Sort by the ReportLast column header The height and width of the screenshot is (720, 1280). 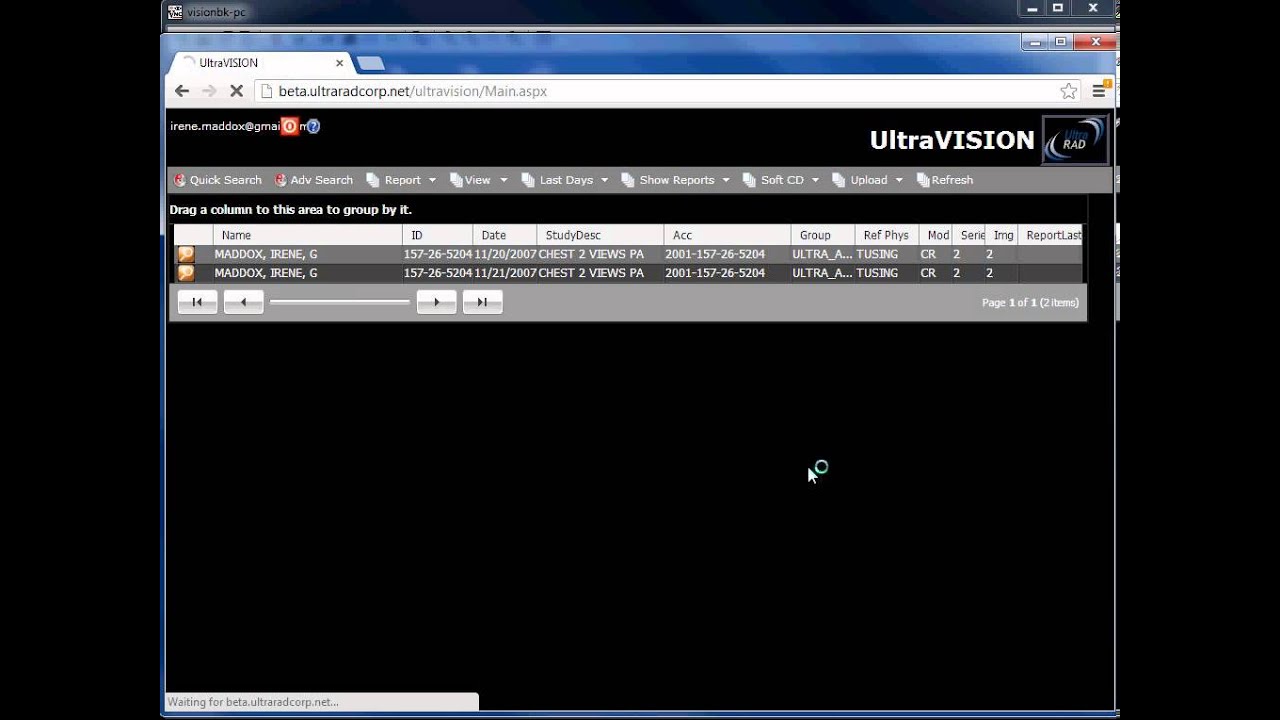point(1050,235)
